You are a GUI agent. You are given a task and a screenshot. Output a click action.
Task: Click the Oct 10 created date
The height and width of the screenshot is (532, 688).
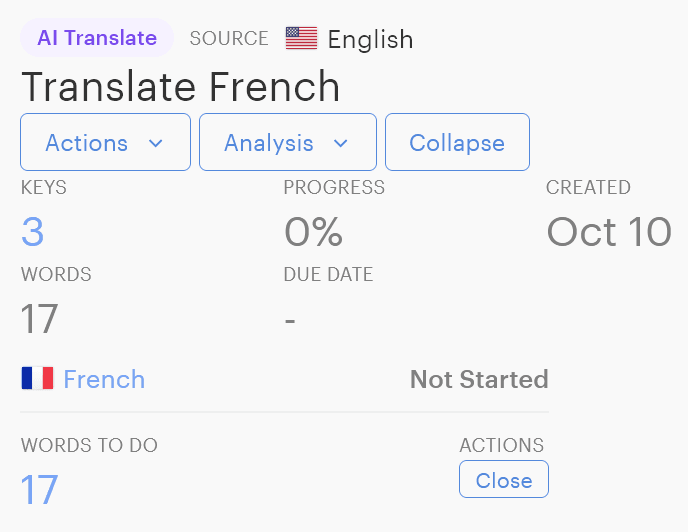tap(608, 232)
